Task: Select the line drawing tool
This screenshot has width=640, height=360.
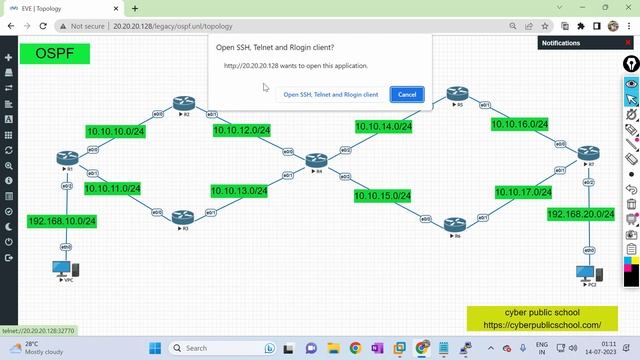Action: (x=631, y=144)
